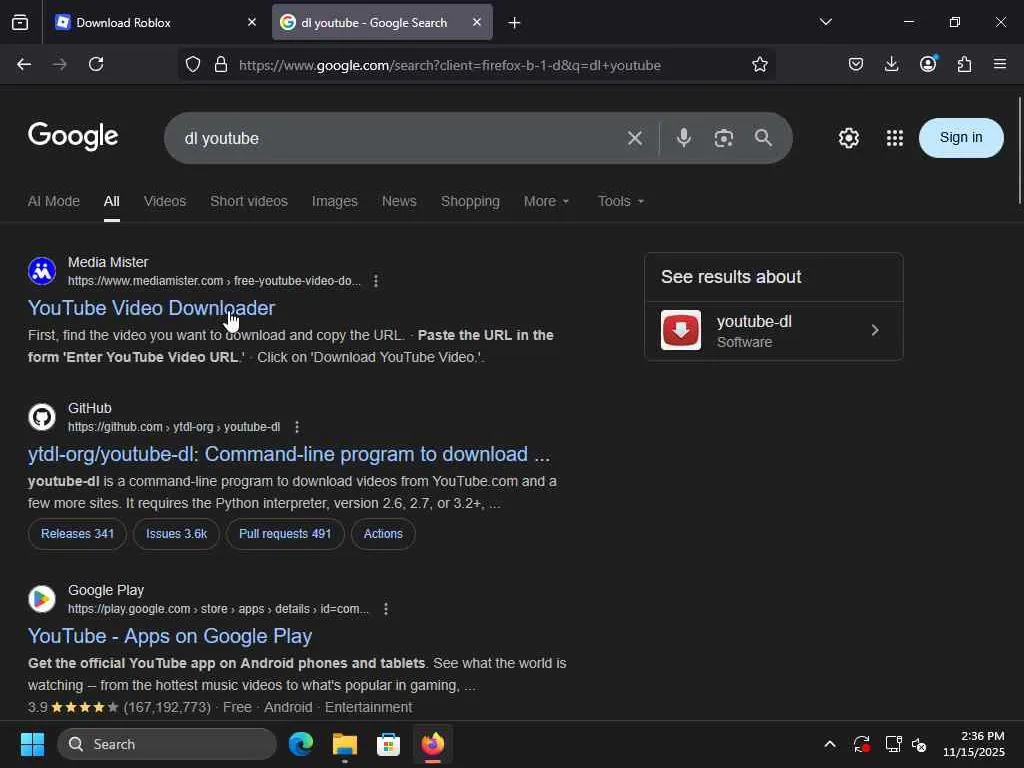Screen dimensions: 1024x768
Task: Click the Media Mister site favicon
Action: pos(42,271)
